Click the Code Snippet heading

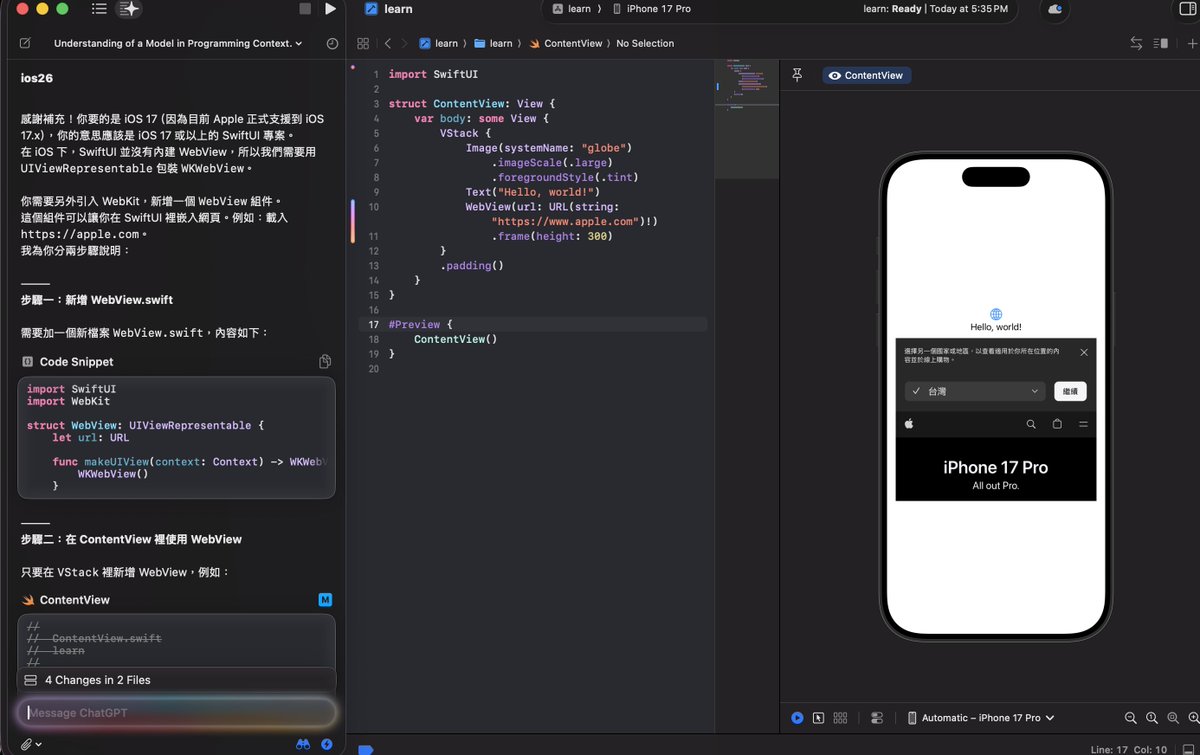[76, 362]
